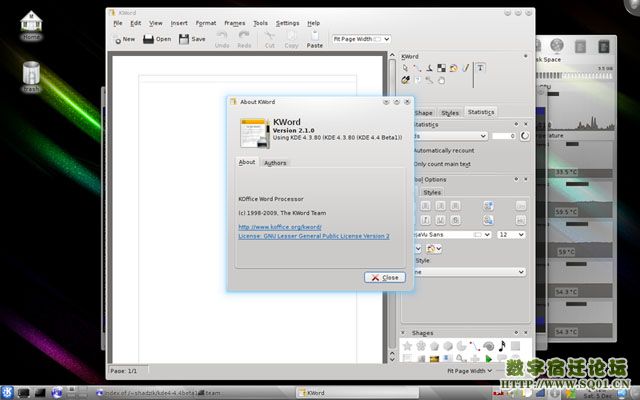Image resolution: width=640 pixels, height=400 pixels.
Task: Select the paint bucket tool in toolbox
Action: coord(405,80)
